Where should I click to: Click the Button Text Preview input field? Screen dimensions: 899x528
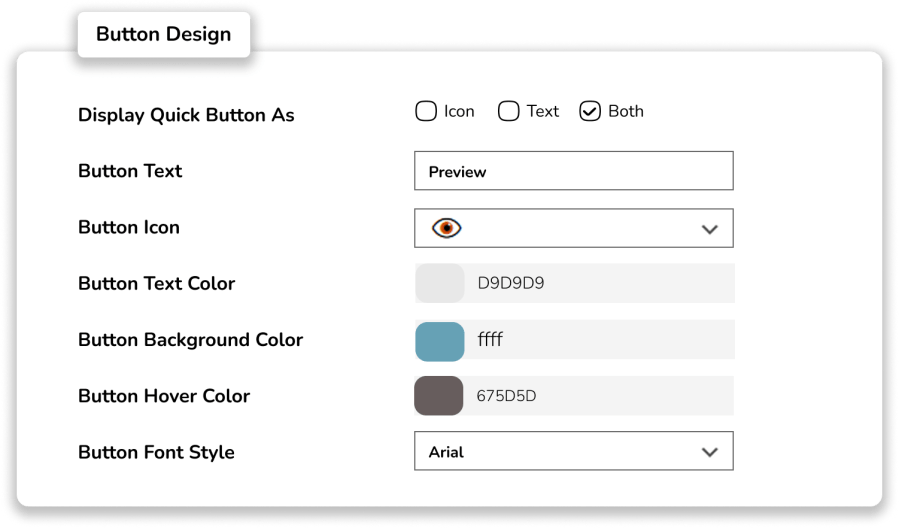click(573, 171)
